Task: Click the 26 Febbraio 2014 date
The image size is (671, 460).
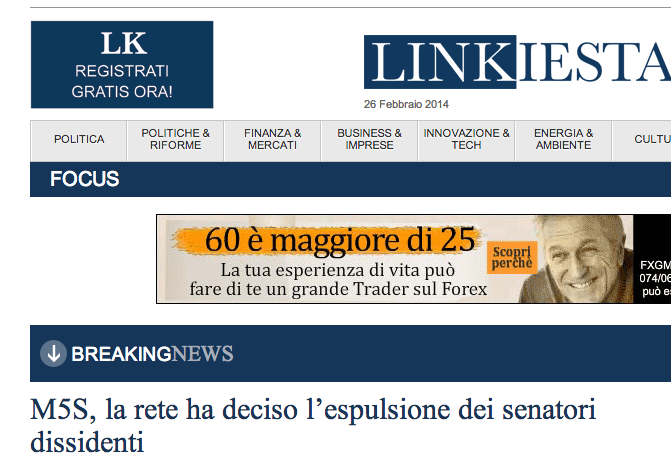Action: 406,104
